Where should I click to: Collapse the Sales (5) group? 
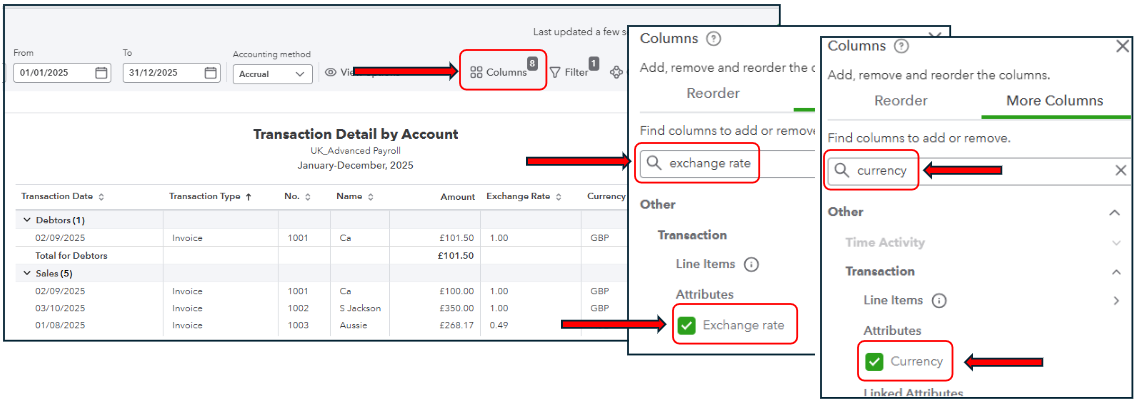[27, 273]
